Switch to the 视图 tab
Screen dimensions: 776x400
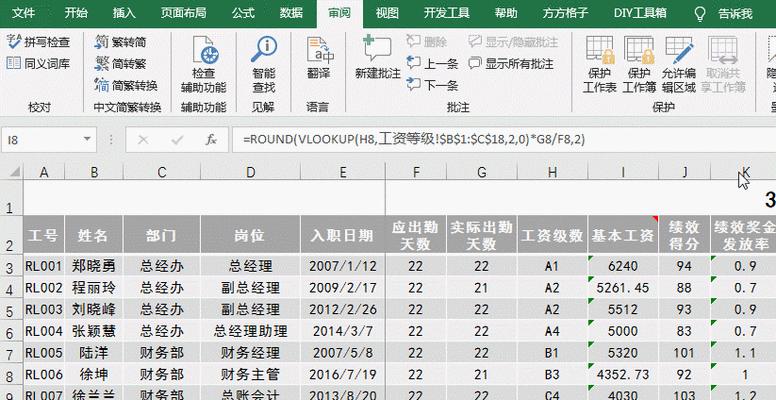point(387,13)
